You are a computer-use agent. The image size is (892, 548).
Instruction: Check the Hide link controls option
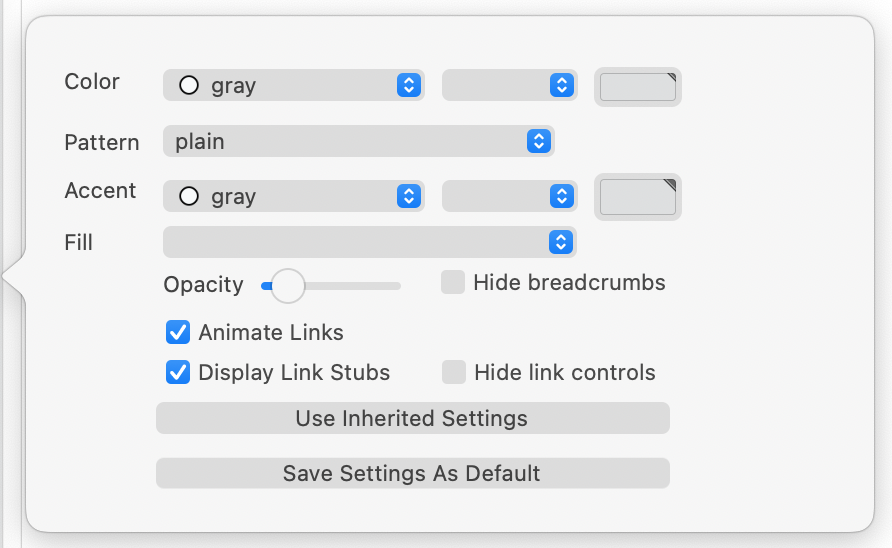(454, 373)
